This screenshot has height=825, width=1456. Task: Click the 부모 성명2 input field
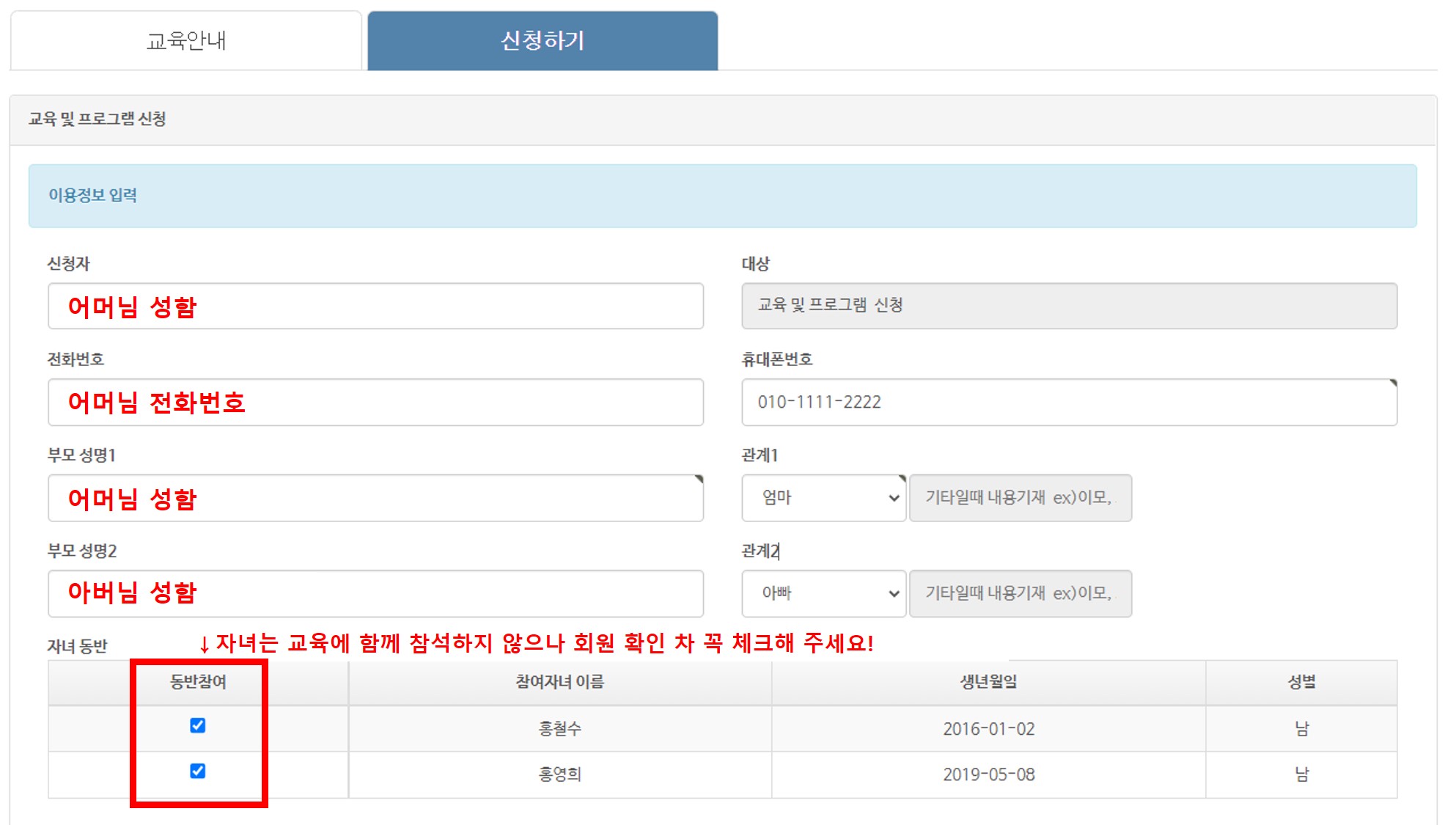point(375,593)
